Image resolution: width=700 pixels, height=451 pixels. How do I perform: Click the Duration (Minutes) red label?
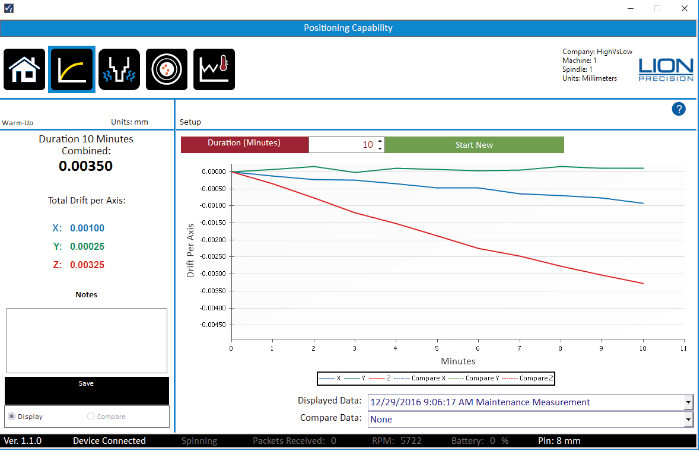[x=245, y=145]
